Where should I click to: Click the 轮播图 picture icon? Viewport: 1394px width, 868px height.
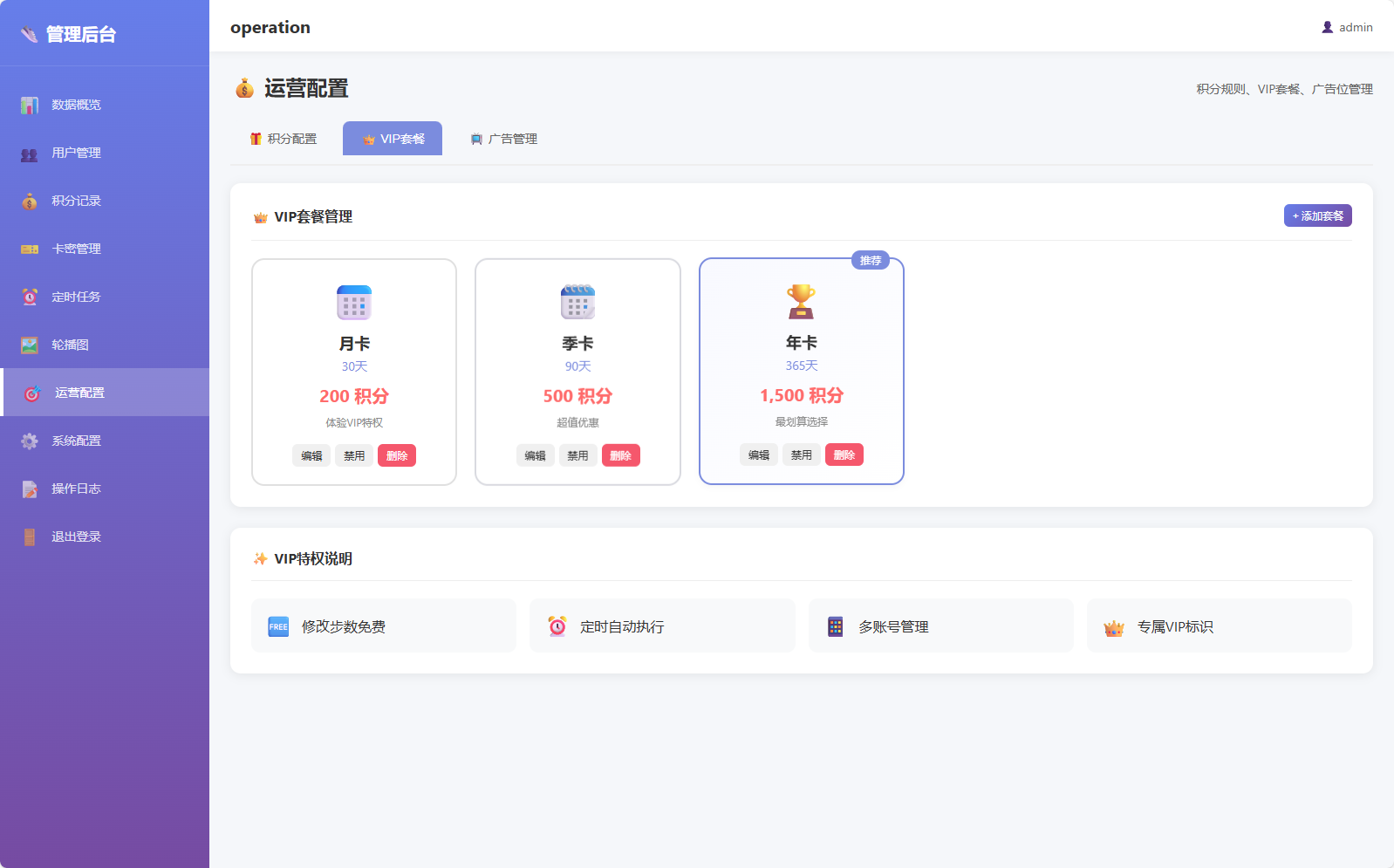(x=30, y=345)
